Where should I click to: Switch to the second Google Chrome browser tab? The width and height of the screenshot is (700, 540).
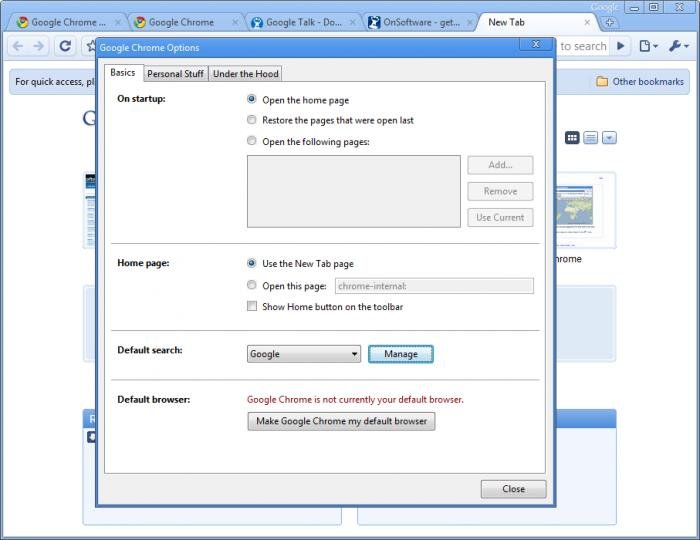181,22
